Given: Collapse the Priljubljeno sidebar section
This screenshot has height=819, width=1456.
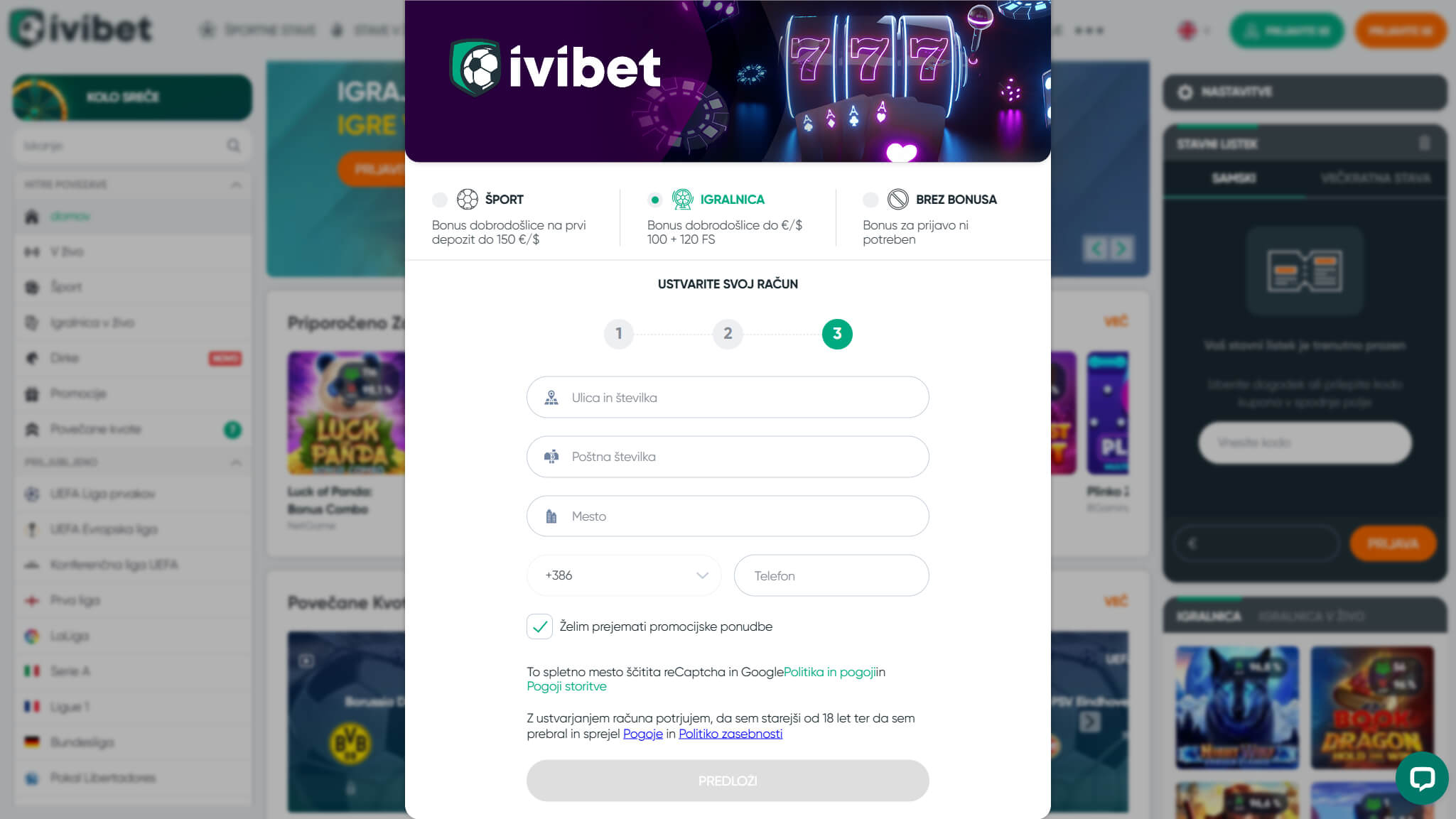Looking at the screenshot, I should click(x=236, y=462).
